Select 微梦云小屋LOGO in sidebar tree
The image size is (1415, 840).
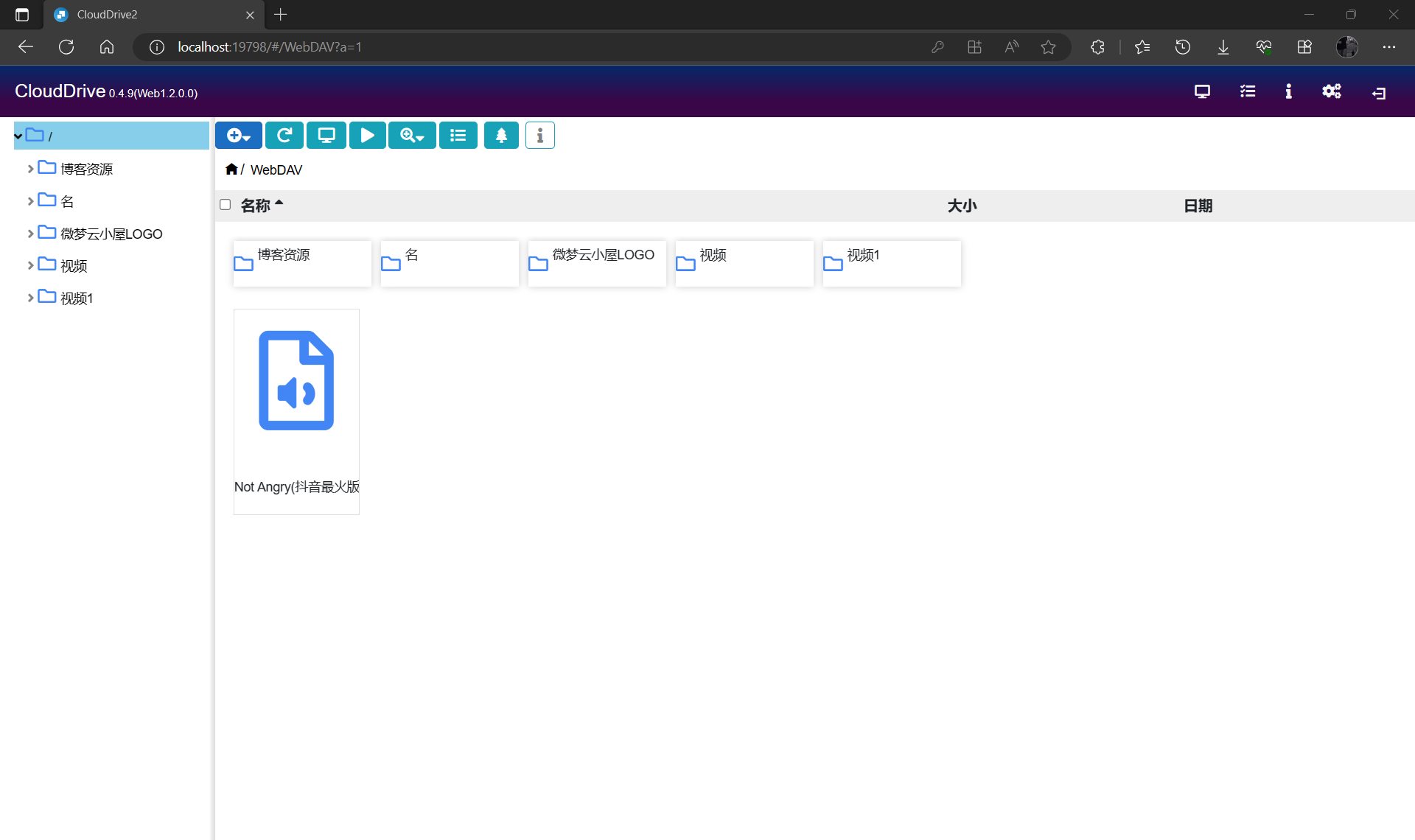tap(111, 234)
